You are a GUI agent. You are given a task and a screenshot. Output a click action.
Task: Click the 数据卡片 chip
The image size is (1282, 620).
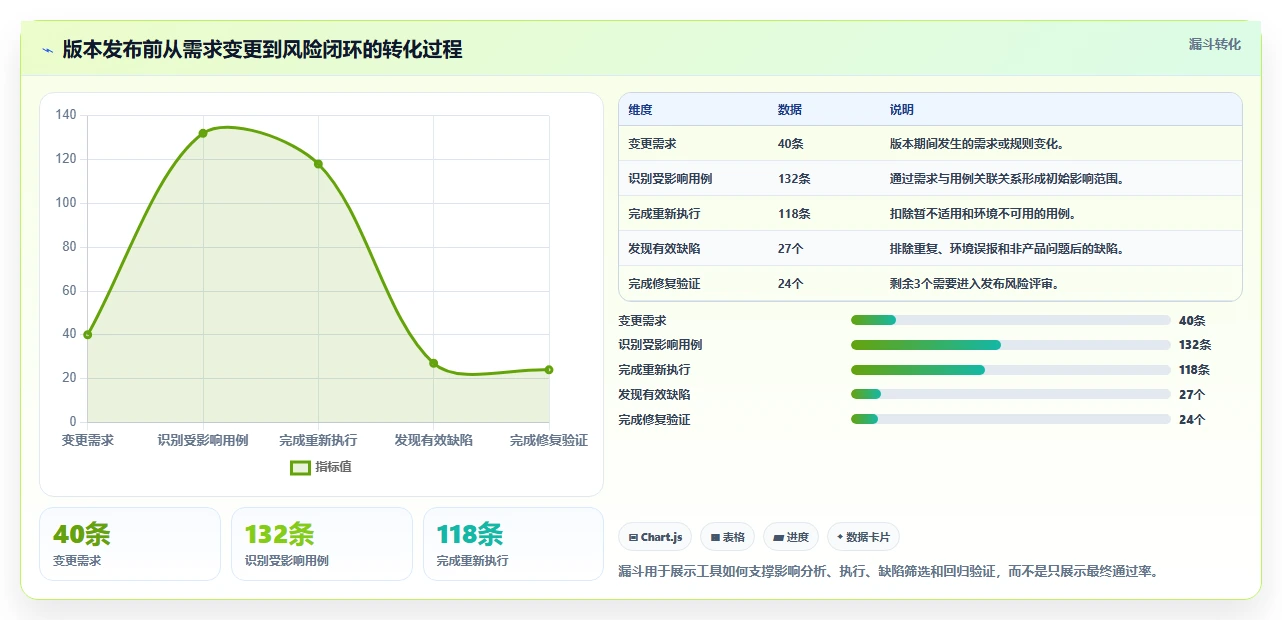click(x=863, y=537)
